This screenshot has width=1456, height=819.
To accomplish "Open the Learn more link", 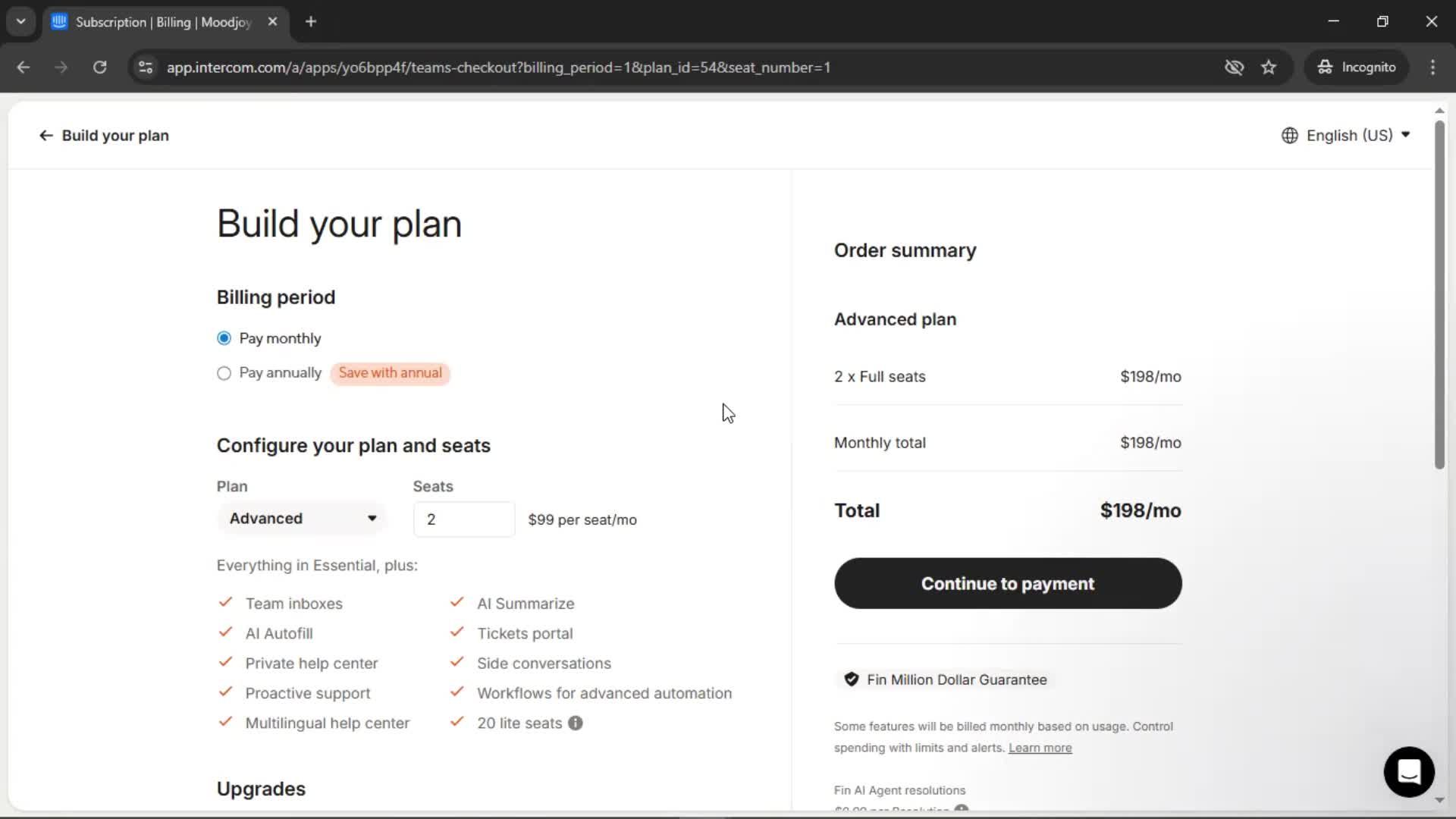I will pos(1040,748).
